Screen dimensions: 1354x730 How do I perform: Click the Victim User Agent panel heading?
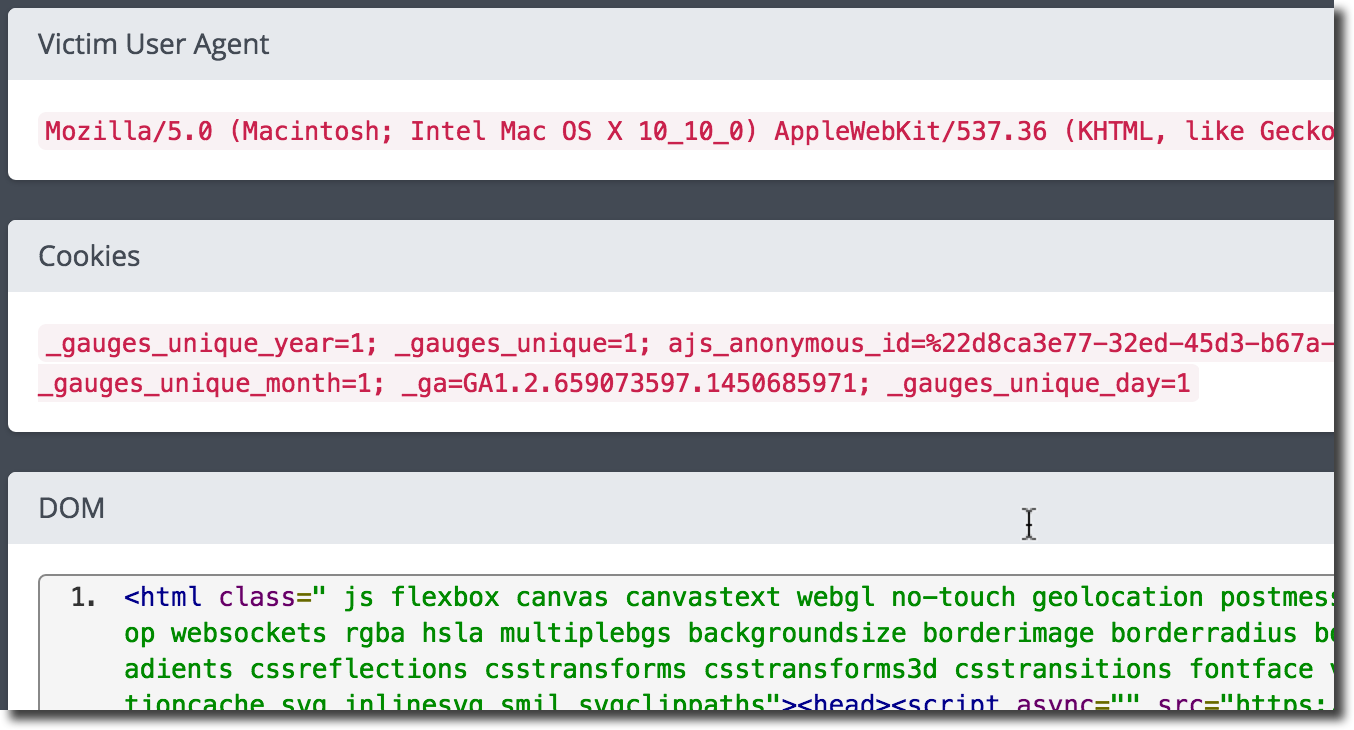153,45
